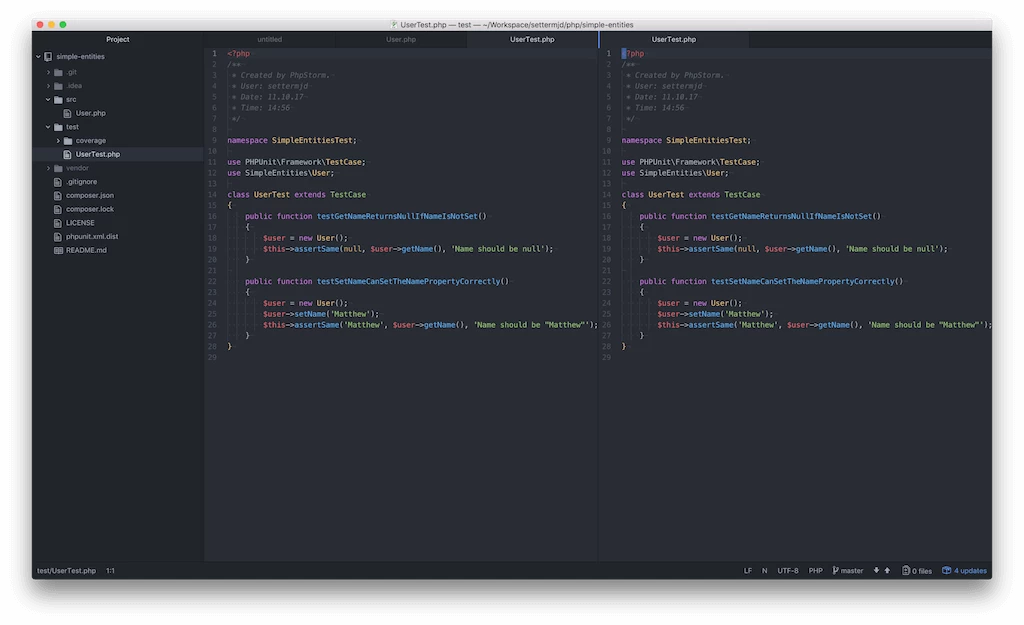Open composer.json in the tree
The width and height of the screenshot is (1024, 625).
pos(89,195)
